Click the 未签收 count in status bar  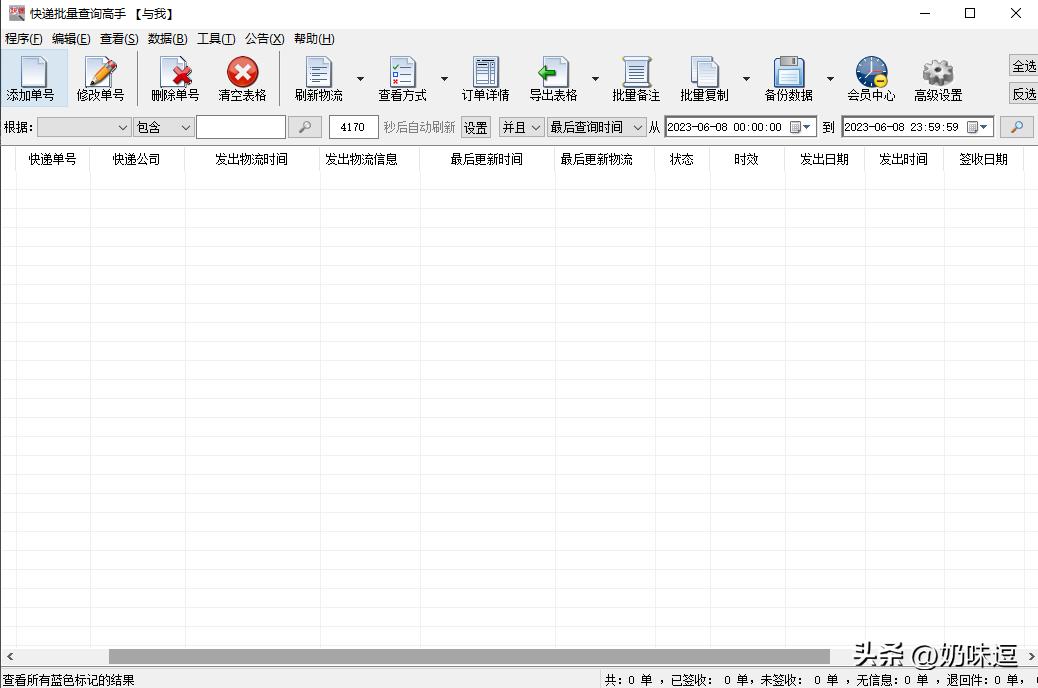click(x=800, y=680)
